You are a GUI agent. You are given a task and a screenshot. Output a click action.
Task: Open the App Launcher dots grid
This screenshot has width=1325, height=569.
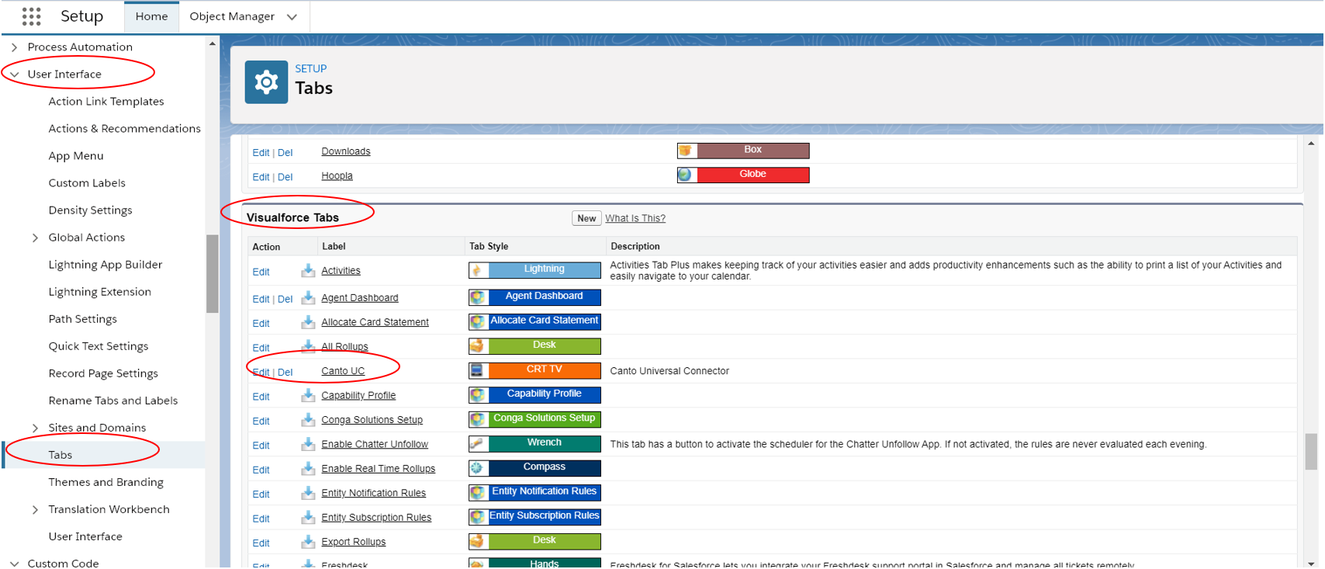point(31,16)
